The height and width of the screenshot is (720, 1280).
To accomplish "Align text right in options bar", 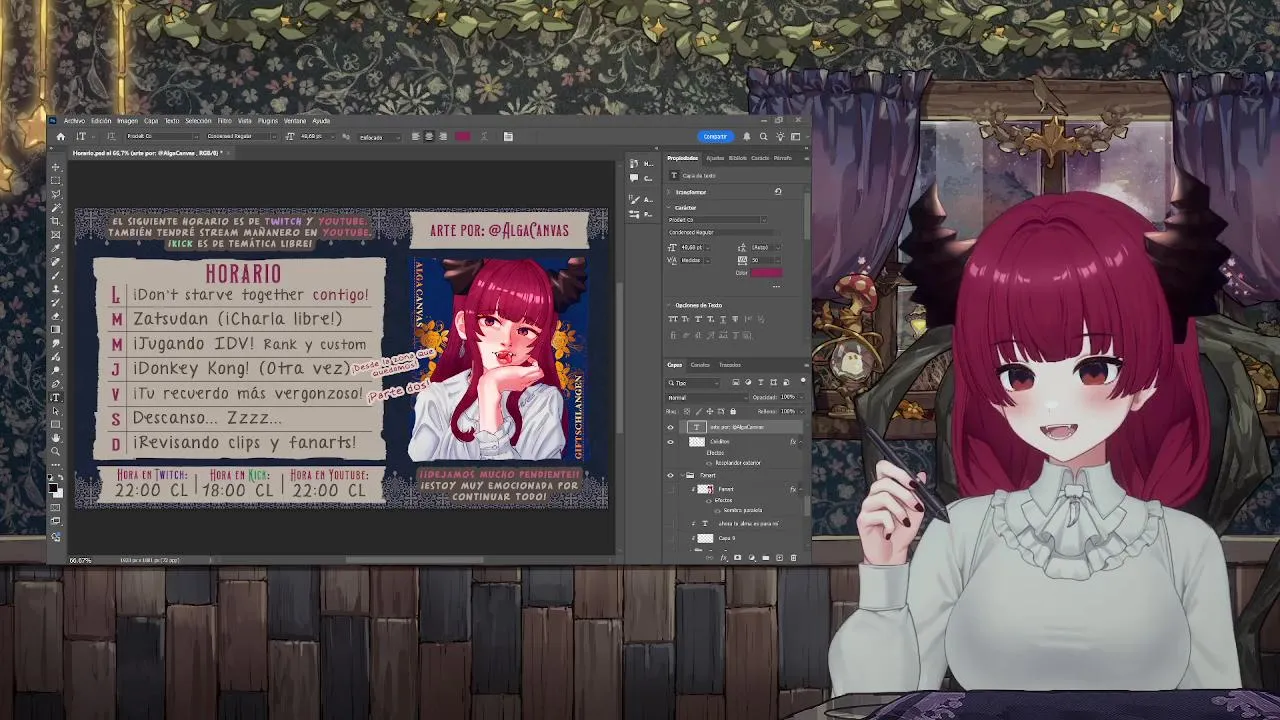I will click(x=443, y=137).
